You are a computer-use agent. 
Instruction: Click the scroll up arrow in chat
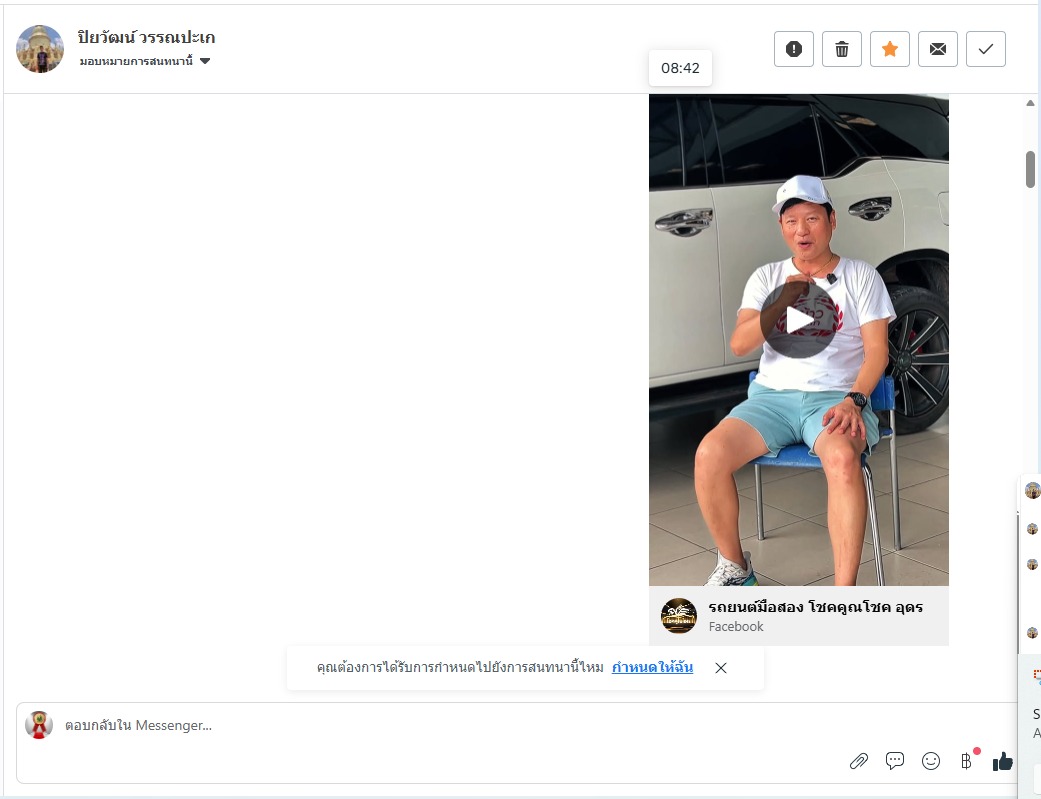[1030, 103]
